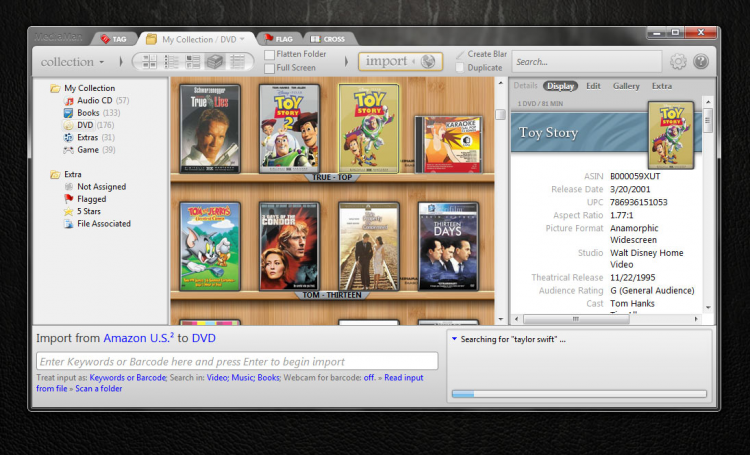
Task: Expand the toolbar arrow before import
Action: coord(346,62)
